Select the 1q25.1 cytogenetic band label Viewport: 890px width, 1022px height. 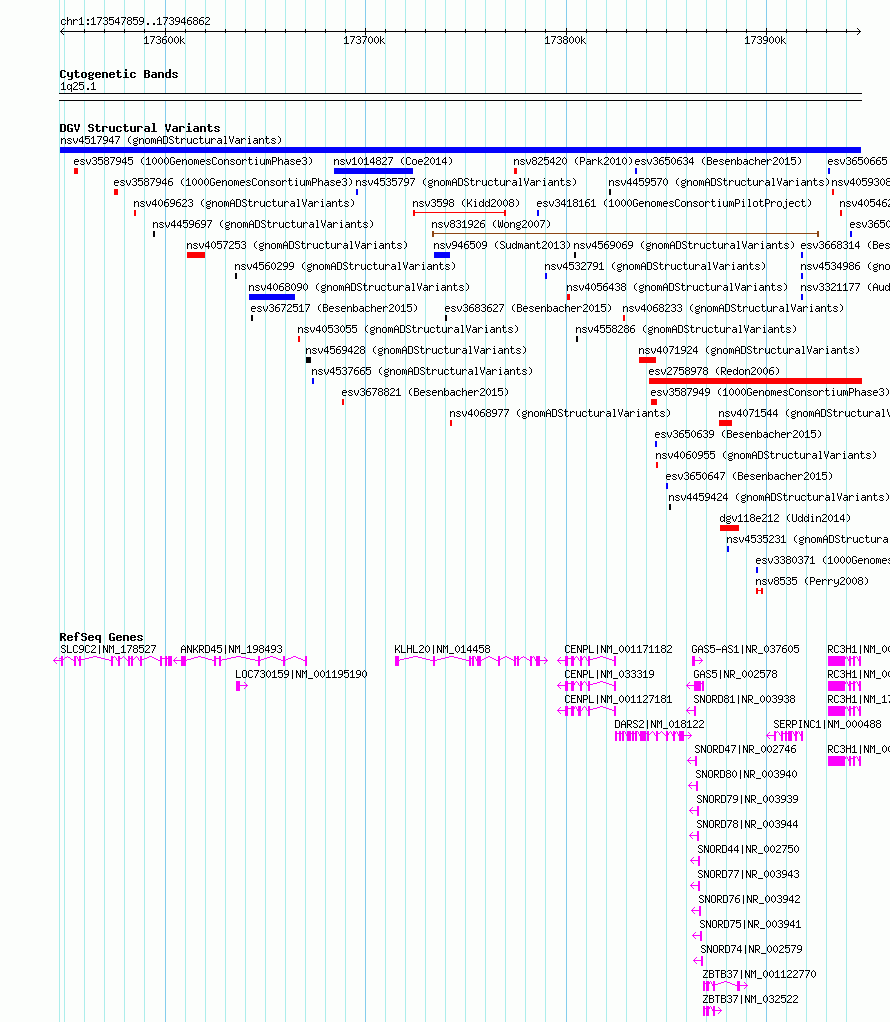(78, 86)
